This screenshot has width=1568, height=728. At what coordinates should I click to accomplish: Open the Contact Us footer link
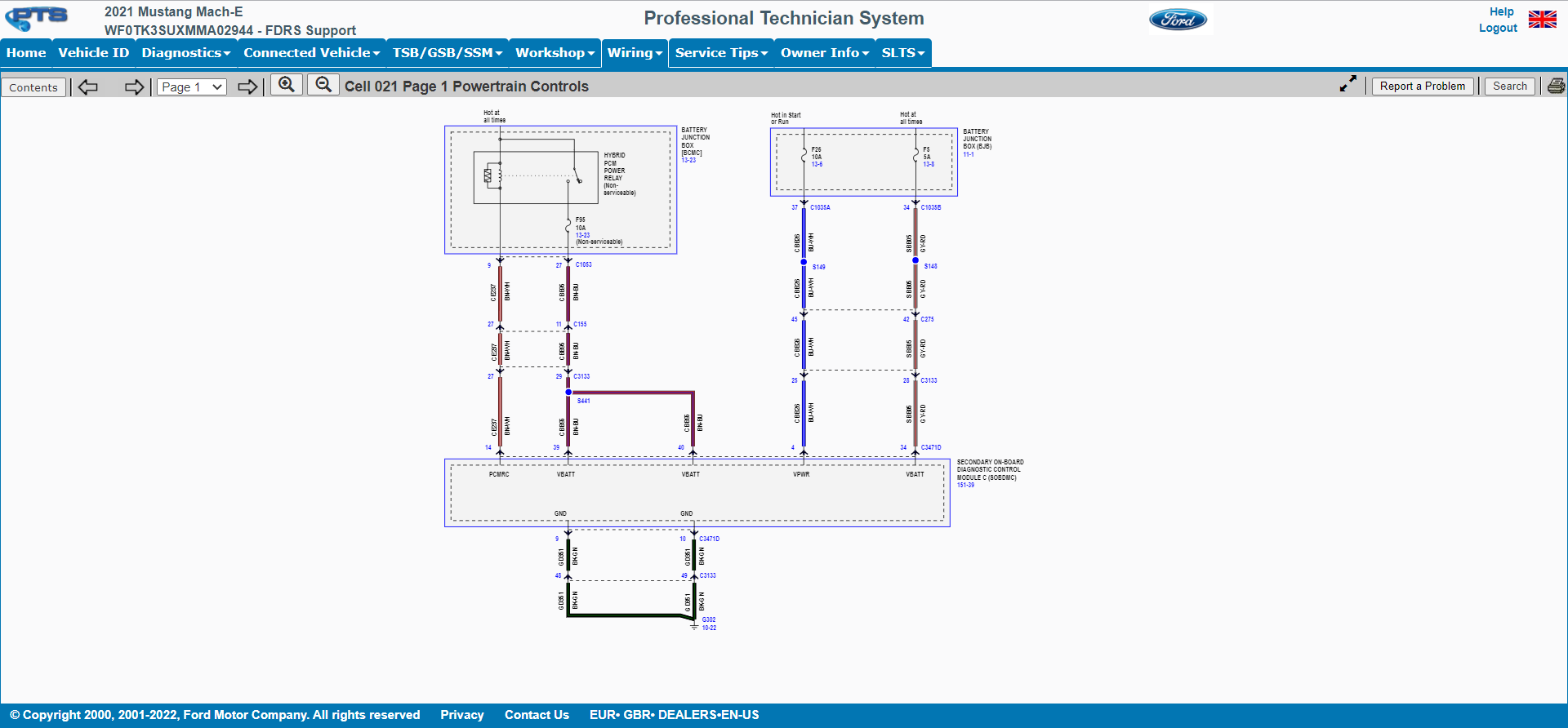coord(537,715)
